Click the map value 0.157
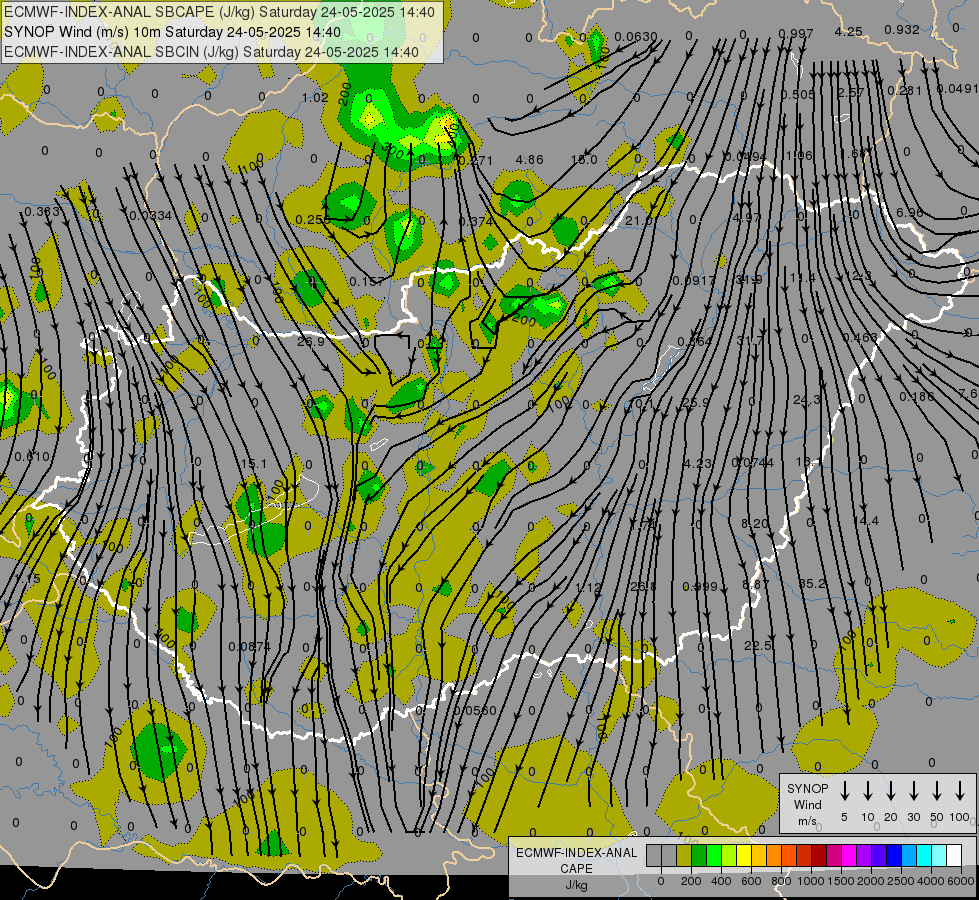Viewport: 979px width, 900px height. (367, 282)
